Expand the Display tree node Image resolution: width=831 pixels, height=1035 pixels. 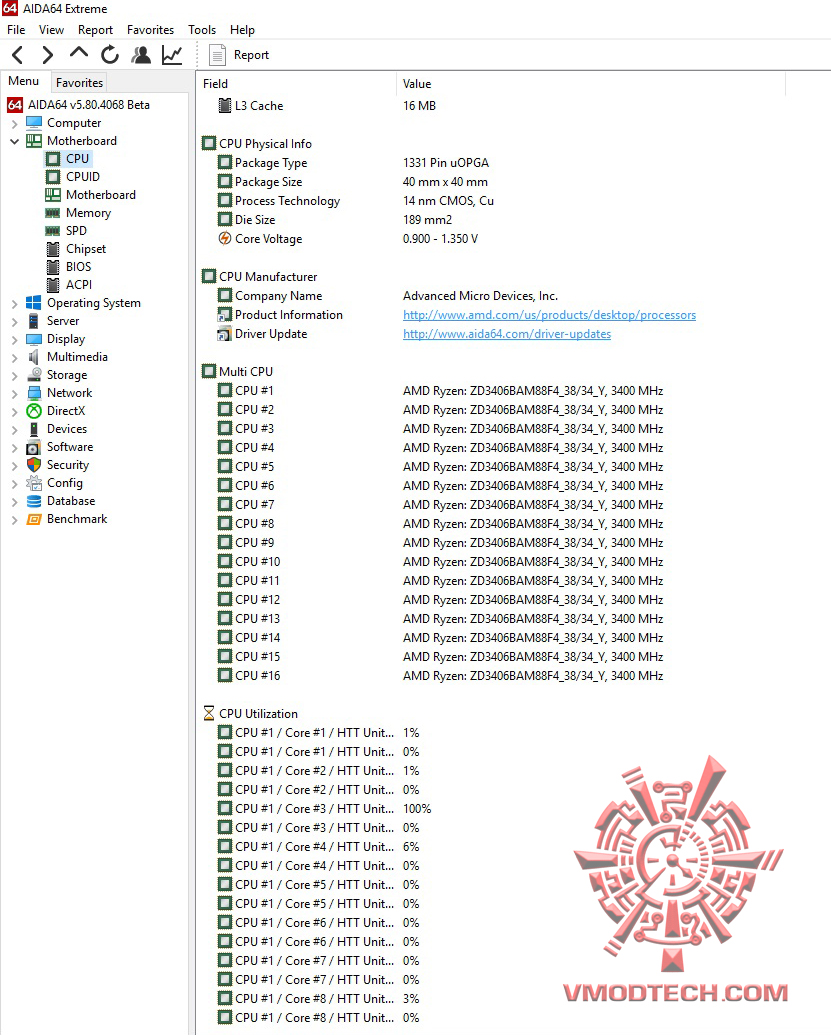[14, 339]
